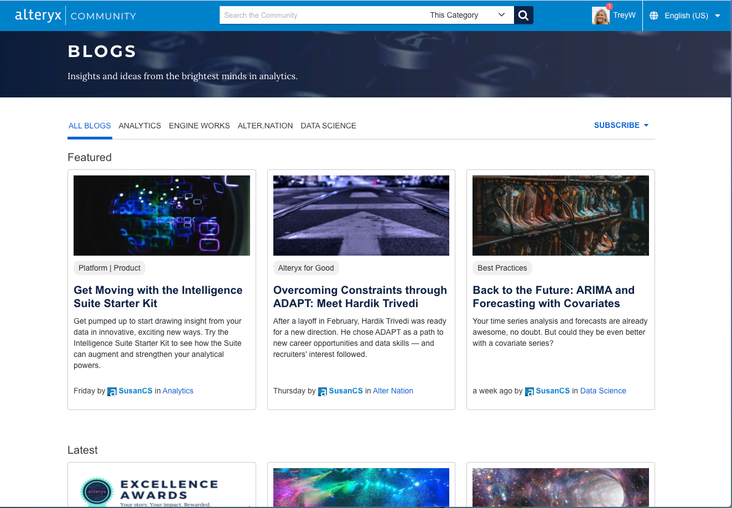732x508 pixels.
Task: Open the Subscribe dropdown menu
Action: [x=621, y=125]
